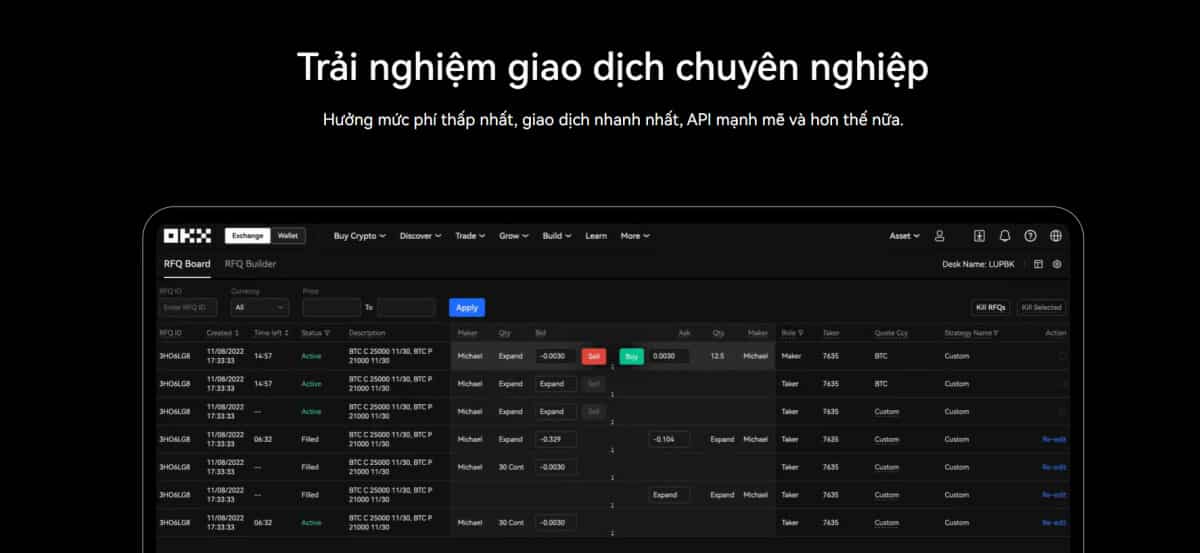
Task: Click the blue Apply button
Action: click(467, 308)
